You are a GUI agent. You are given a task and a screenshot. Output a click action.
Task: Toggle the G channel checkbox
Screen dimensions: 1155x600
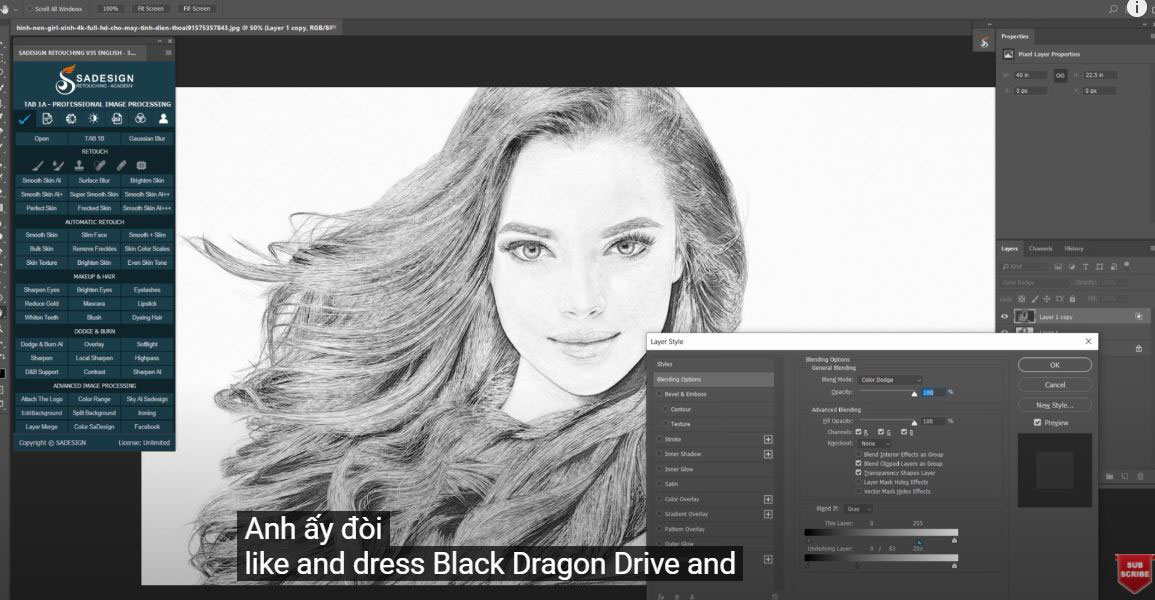pyautogui.click(x=881, y=432)
